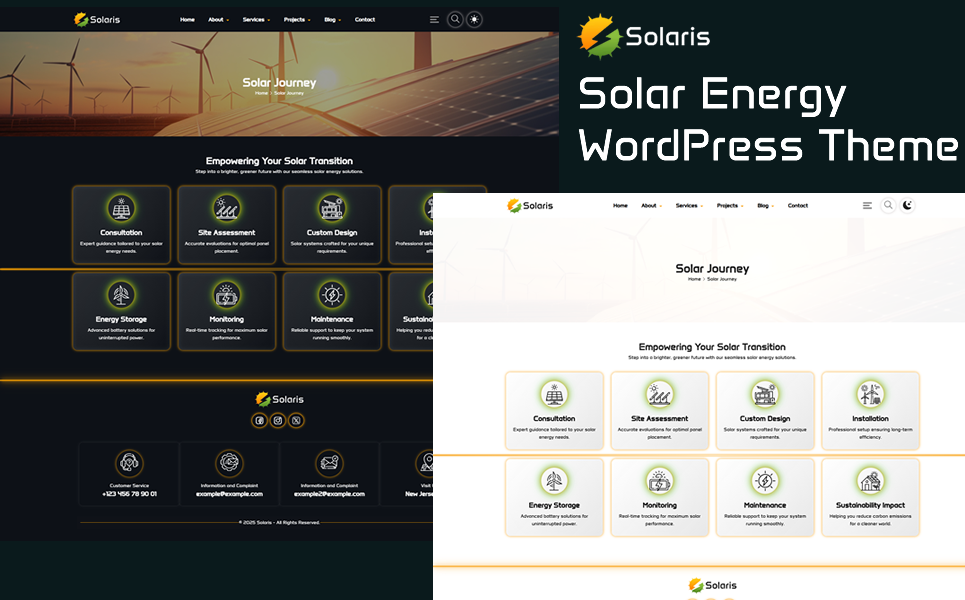Viewport: 965px width, 600px height.
Task: Select Home in the dark header menu
Action: [x=187, y=20]
